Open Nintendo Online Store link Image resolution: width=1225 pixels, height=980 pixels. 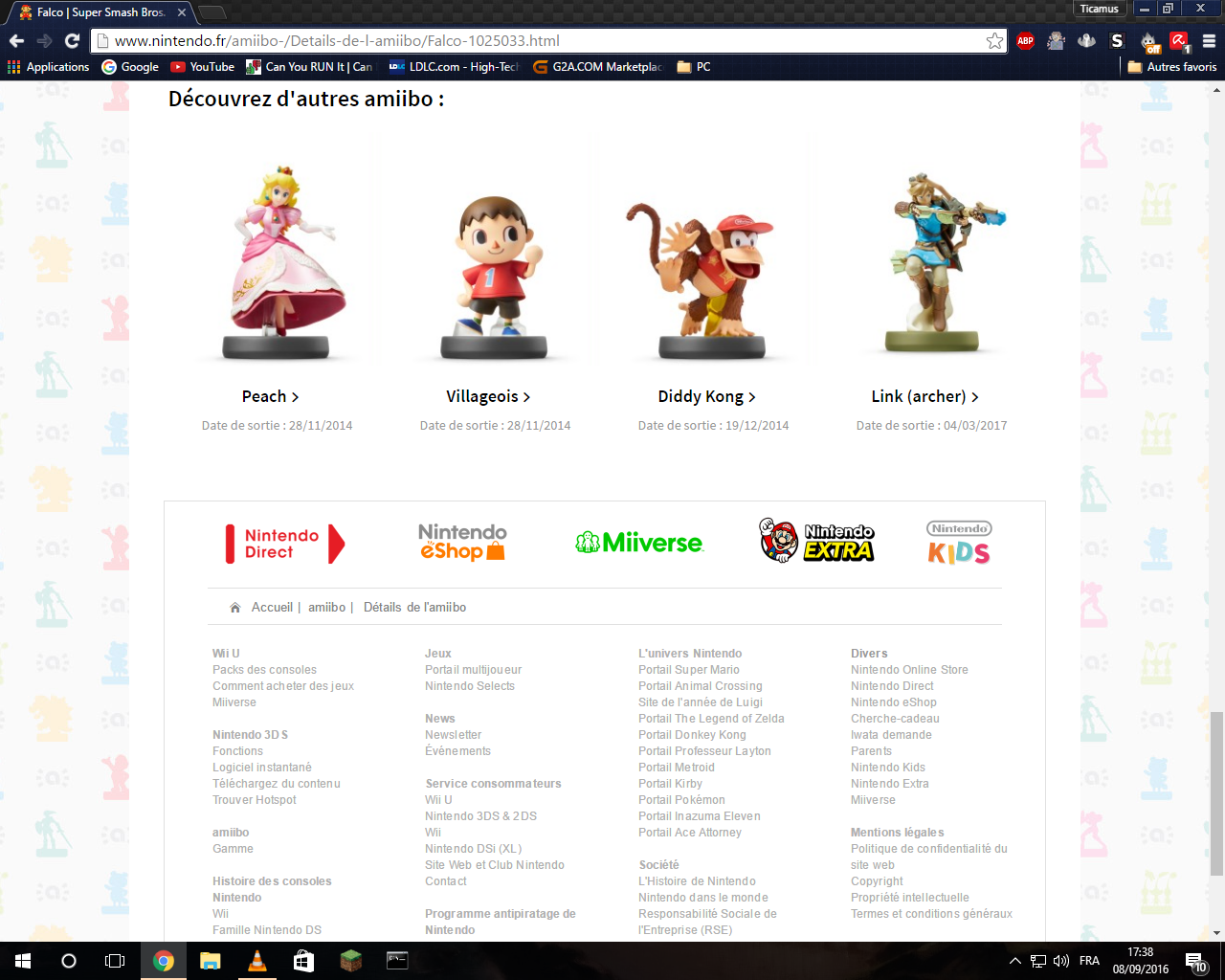(x=909, y=670)
